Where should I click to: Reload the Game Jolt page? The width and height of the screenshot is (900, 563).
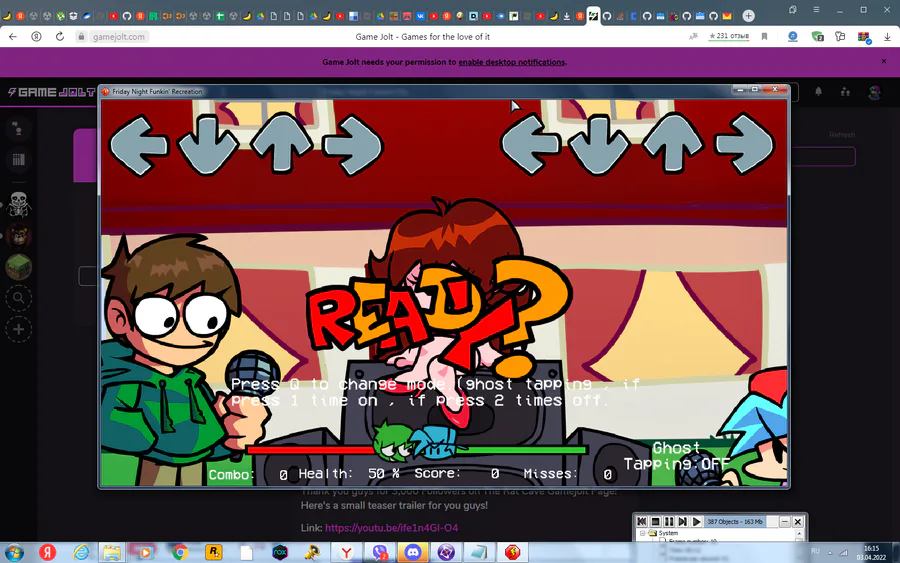click(60, 36)
